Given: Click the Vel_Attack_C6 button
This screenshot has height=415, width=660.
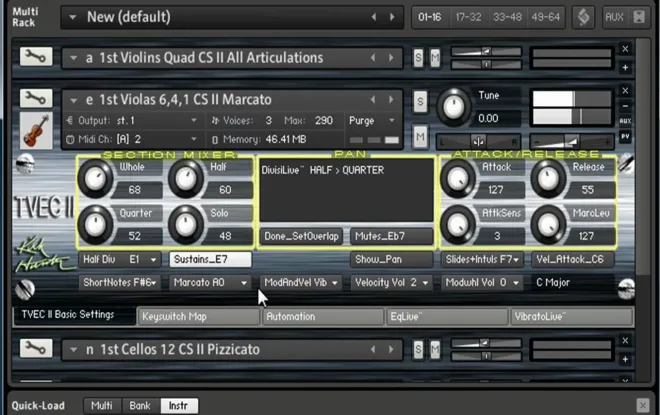Looking at the screenshot, I should (572, 259).
